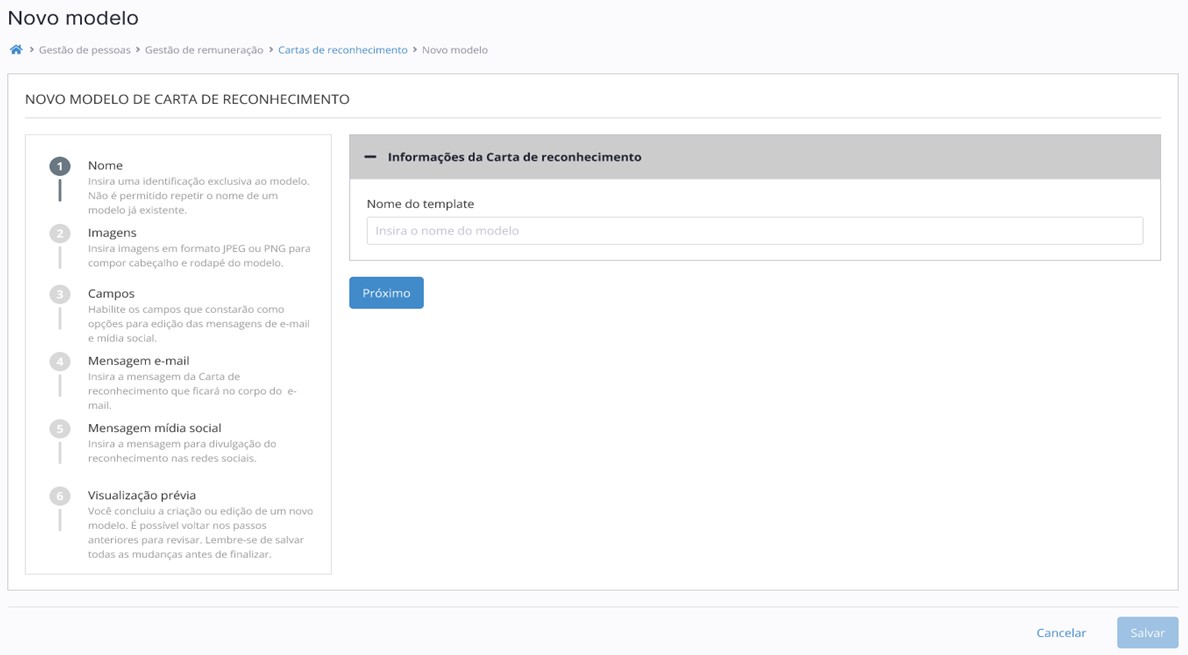The width and height of the screenshot is (1188, 655).
Task: Open Cartas de reconhecimento breadcrumb link
Action: (x=342, y=50)
